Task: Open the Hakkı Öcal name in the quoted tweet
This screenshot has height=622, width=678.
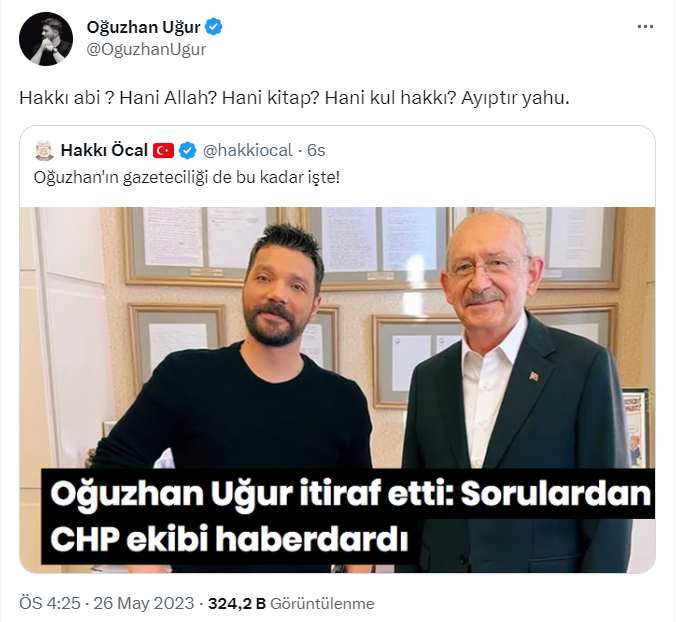Action: (x=104, y=151)
